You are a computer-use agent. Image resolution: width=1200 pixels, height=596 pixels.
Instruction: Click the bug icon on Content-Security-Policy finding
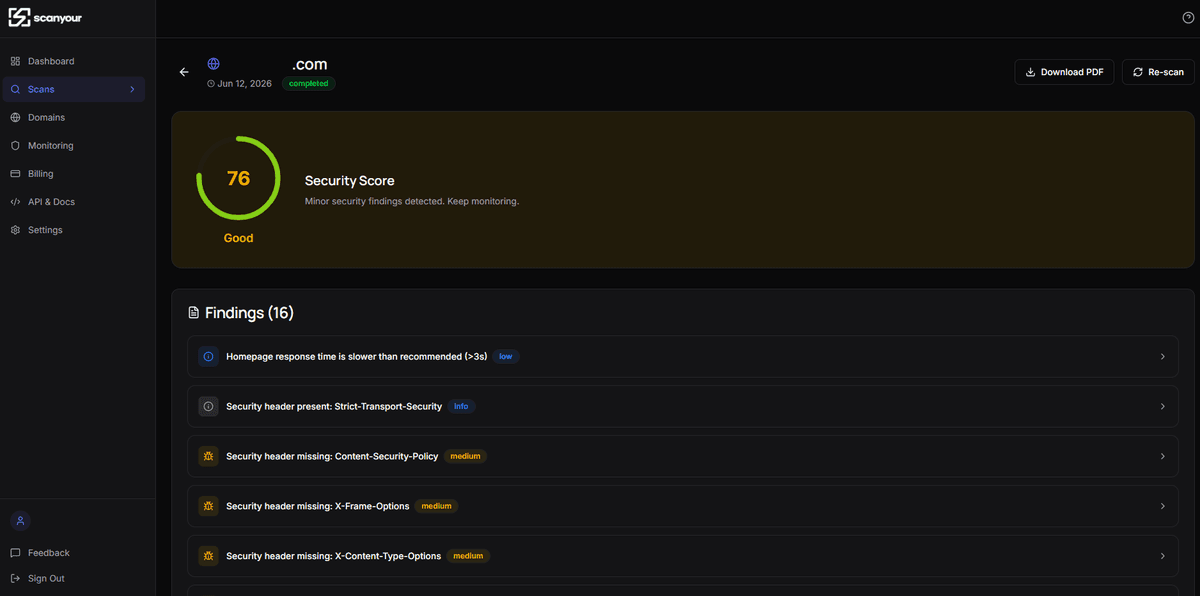coord(208,456)
